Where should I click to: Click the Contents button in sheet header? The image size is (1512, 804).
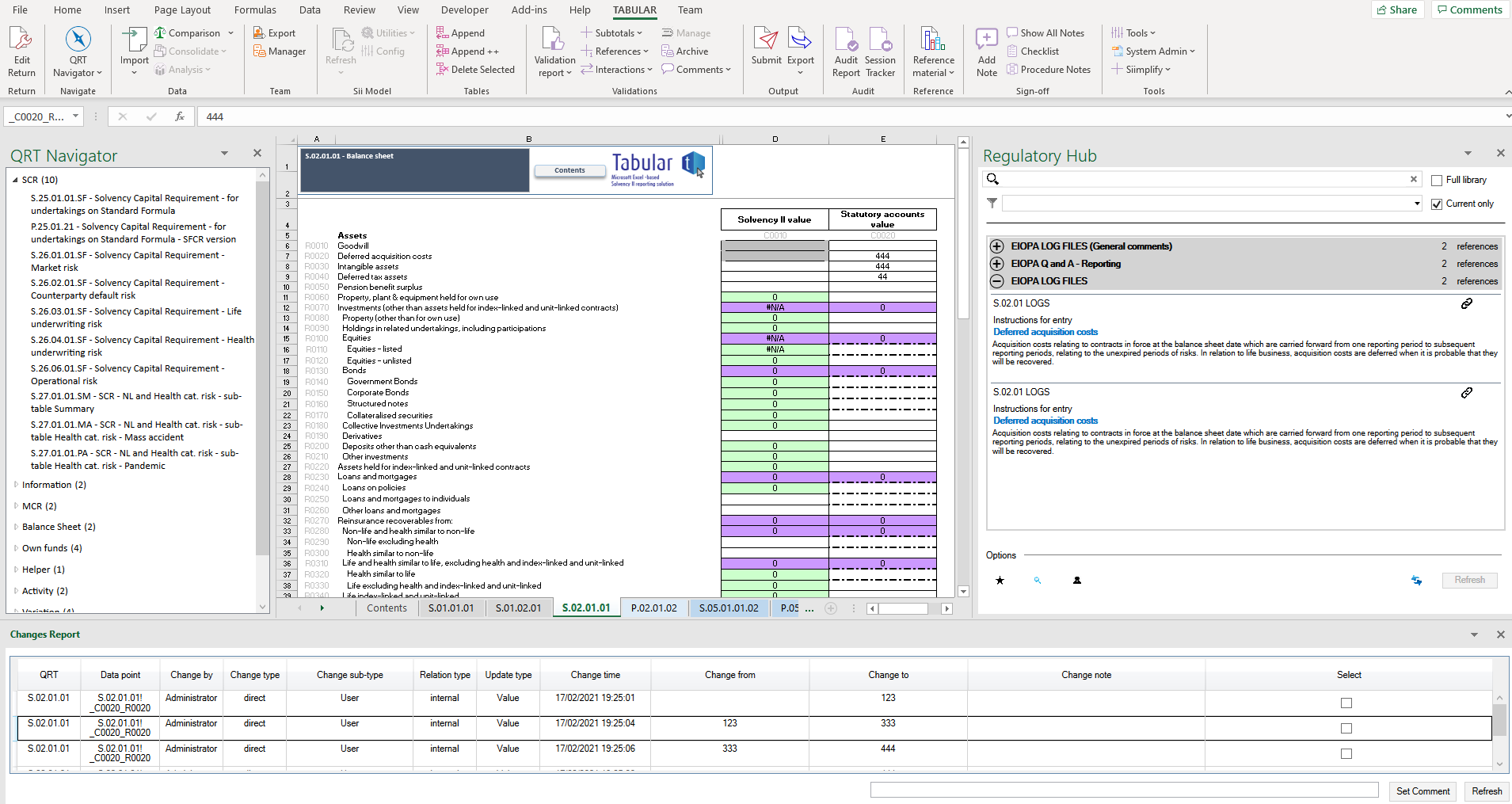(x=569, y=170)
